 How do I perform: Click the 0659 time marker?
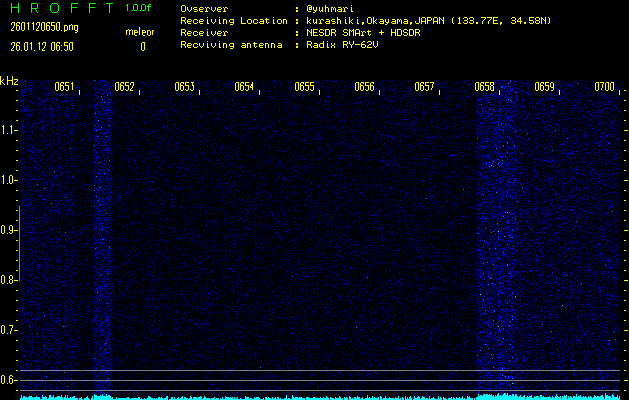click(x=544, y=87)
